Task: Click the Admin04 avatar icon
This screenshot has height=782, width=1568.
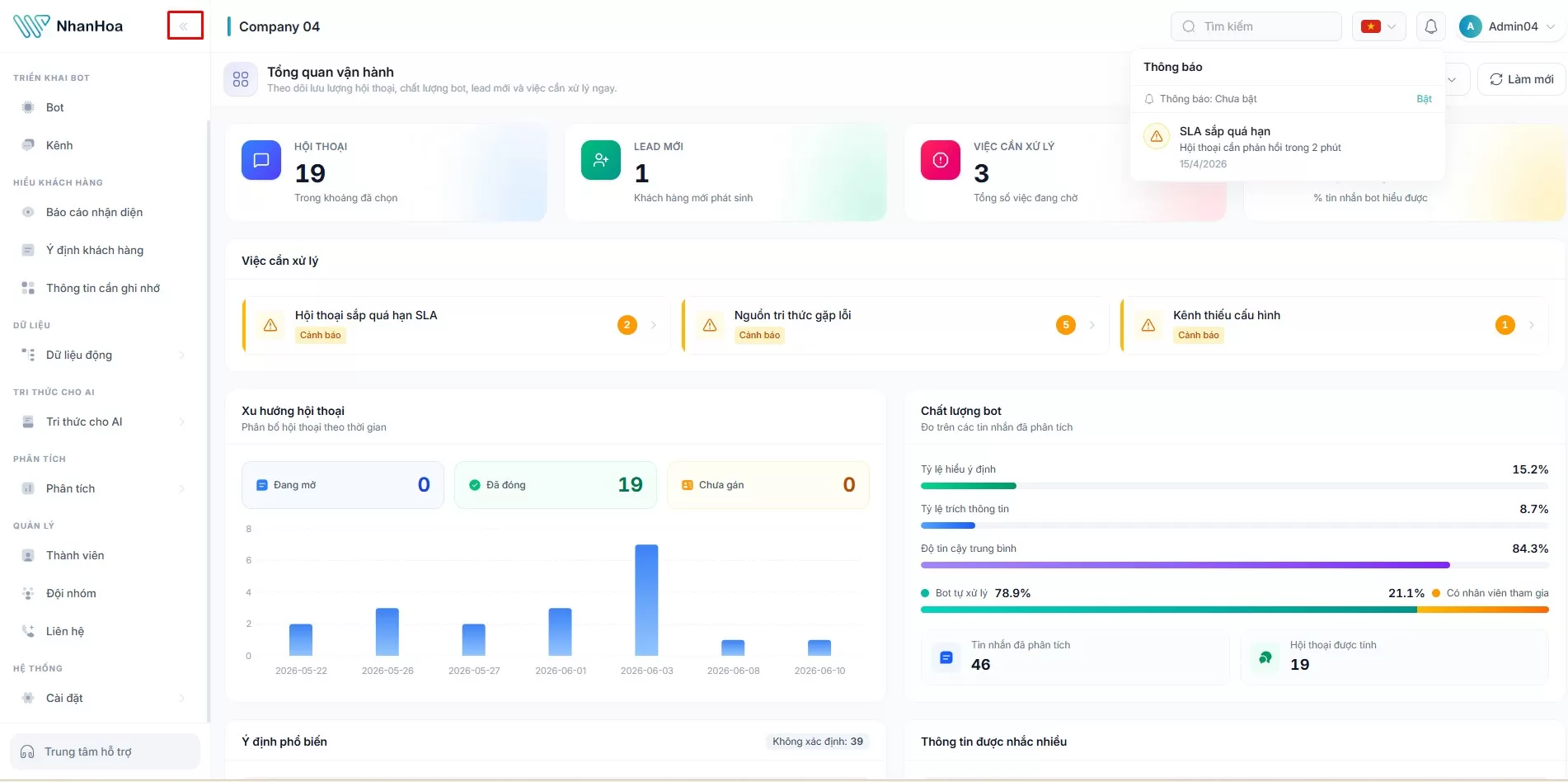Action: 1470,26
